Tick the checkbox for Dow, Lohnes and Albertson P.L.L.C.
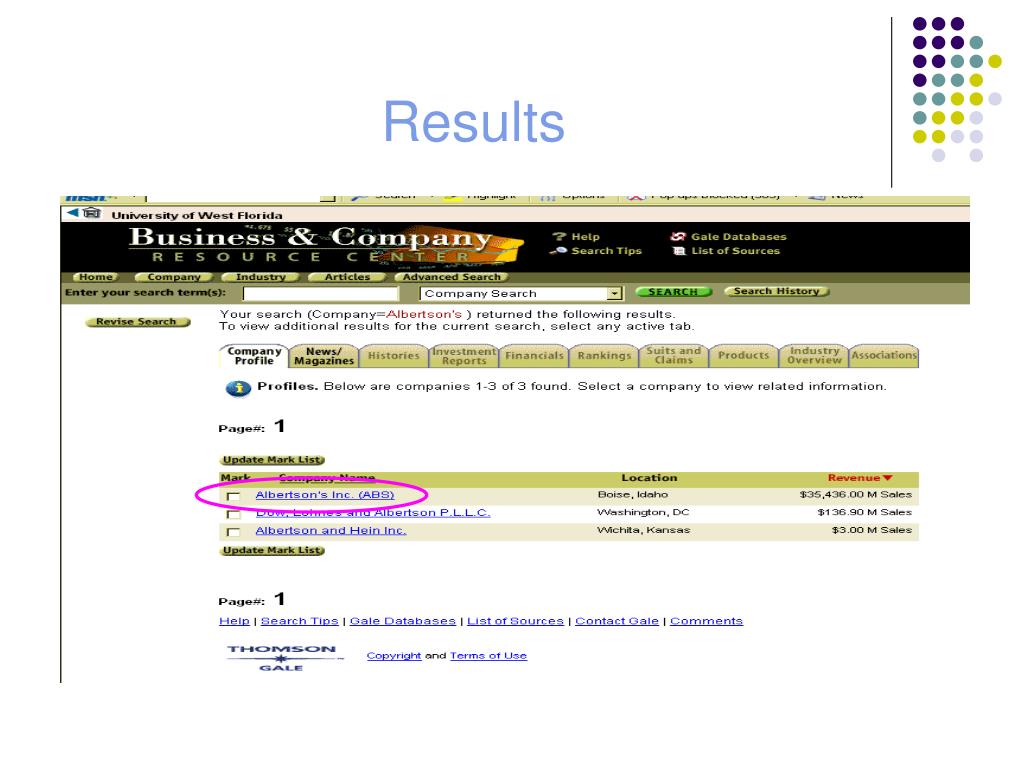1024x768 pixels. (x=233, y=515)
